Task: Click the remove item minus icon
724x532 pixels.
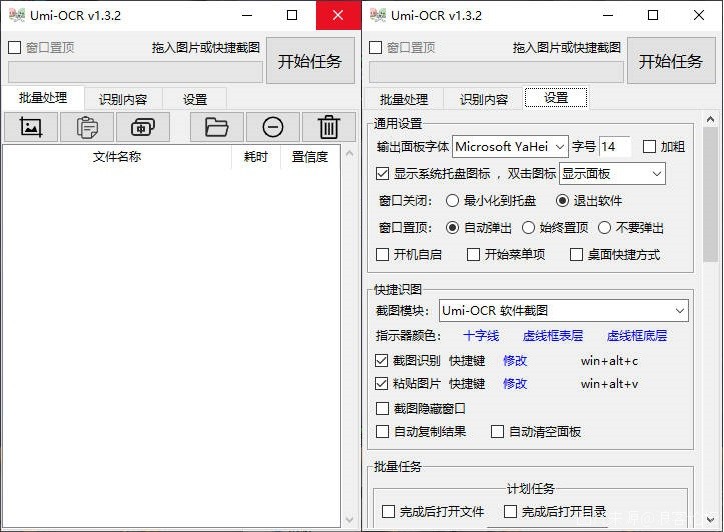Action: tap(273, 127)
